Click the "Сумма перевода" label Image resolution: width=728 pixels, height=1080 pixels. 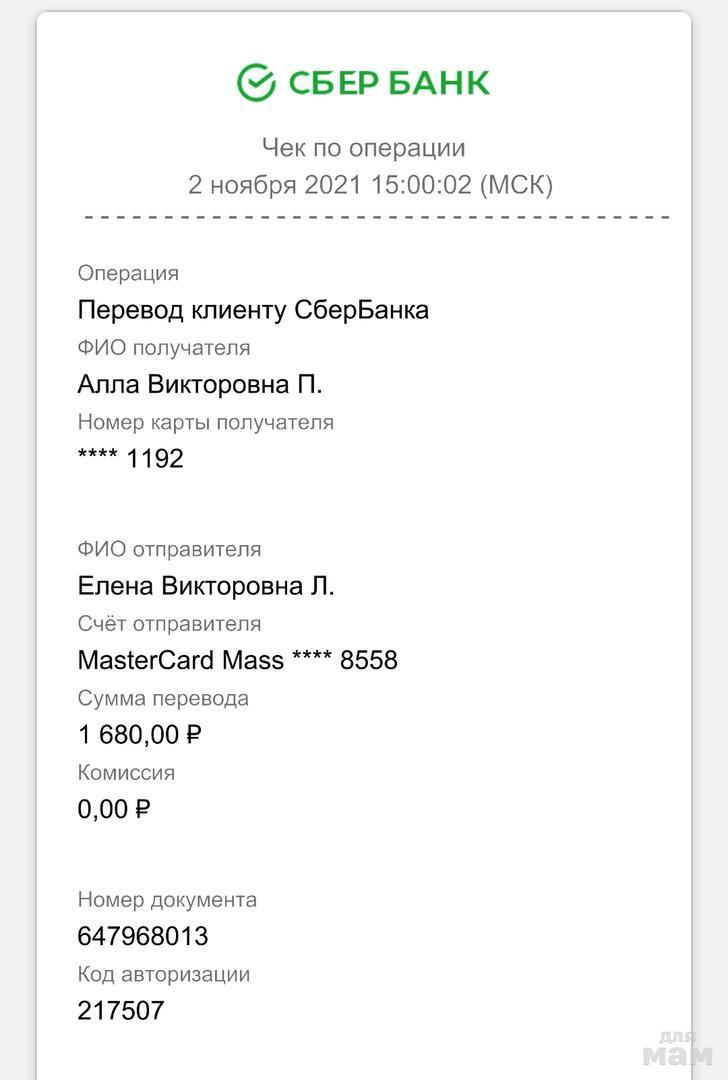pos(163,698)
